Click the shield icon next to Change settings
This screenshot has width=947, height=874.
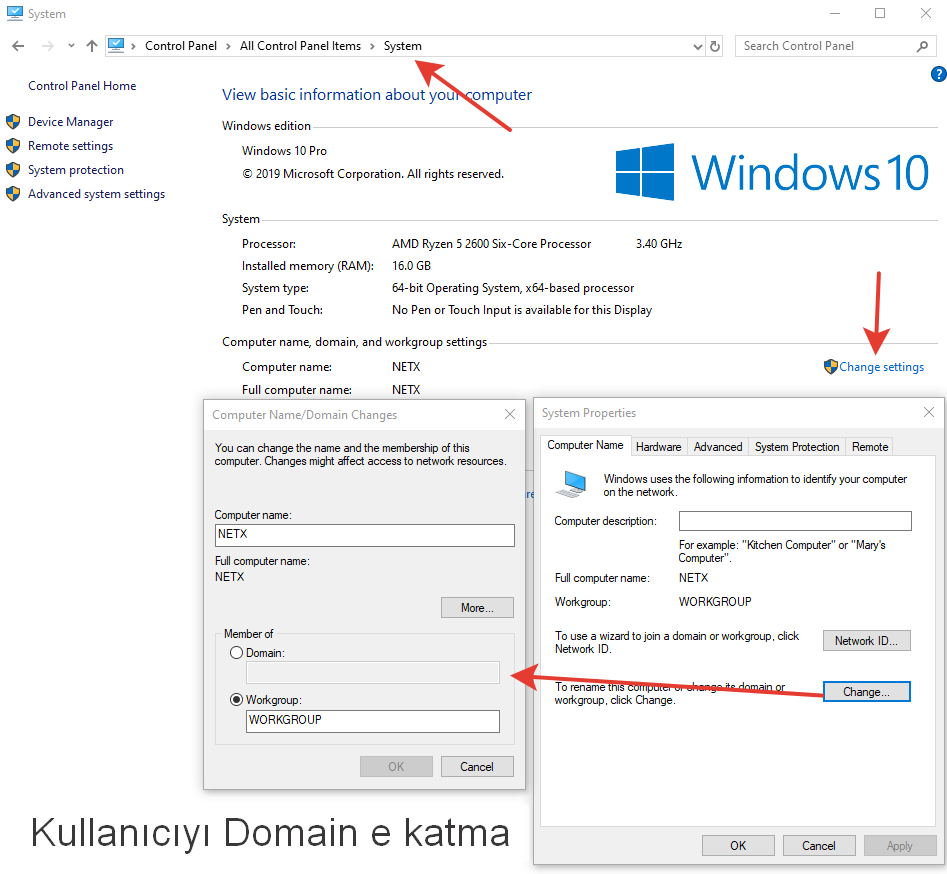(830, 367)
